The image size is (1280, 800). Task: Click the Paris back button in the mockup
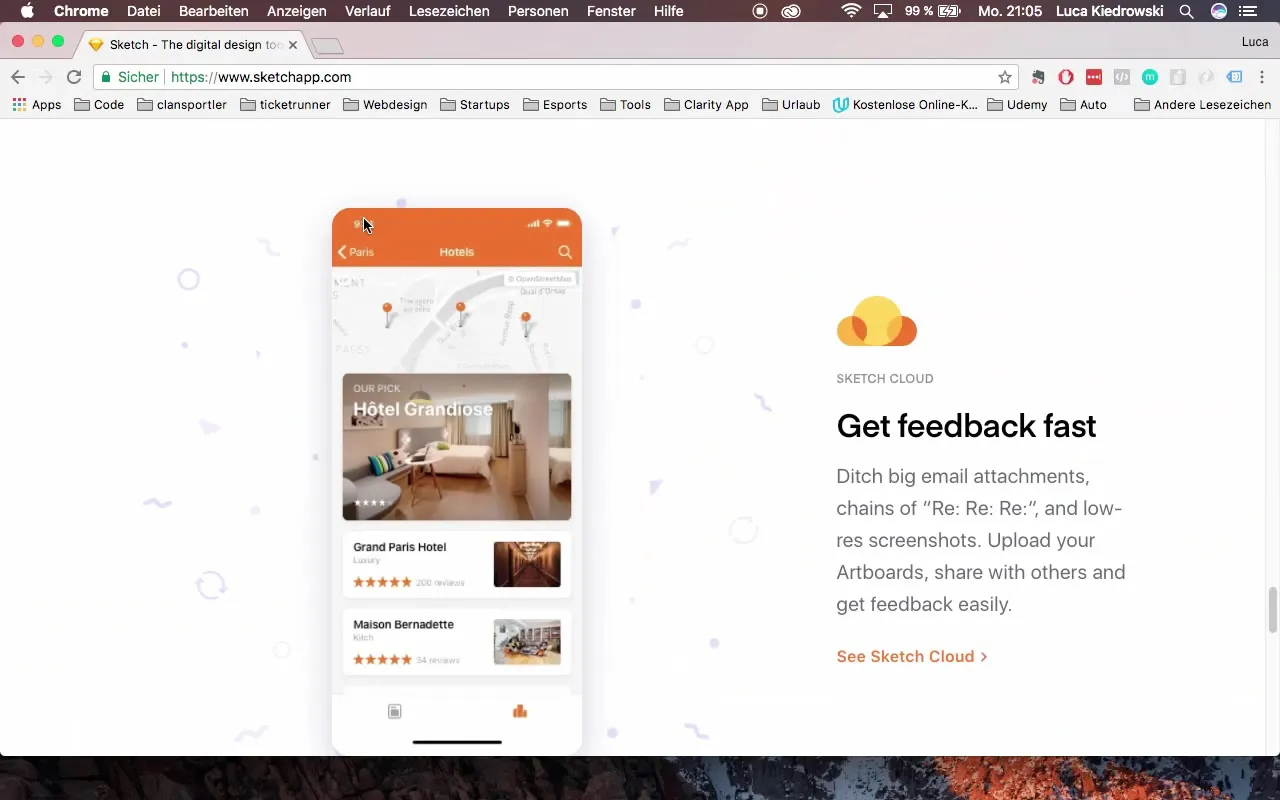coord(356,252)
